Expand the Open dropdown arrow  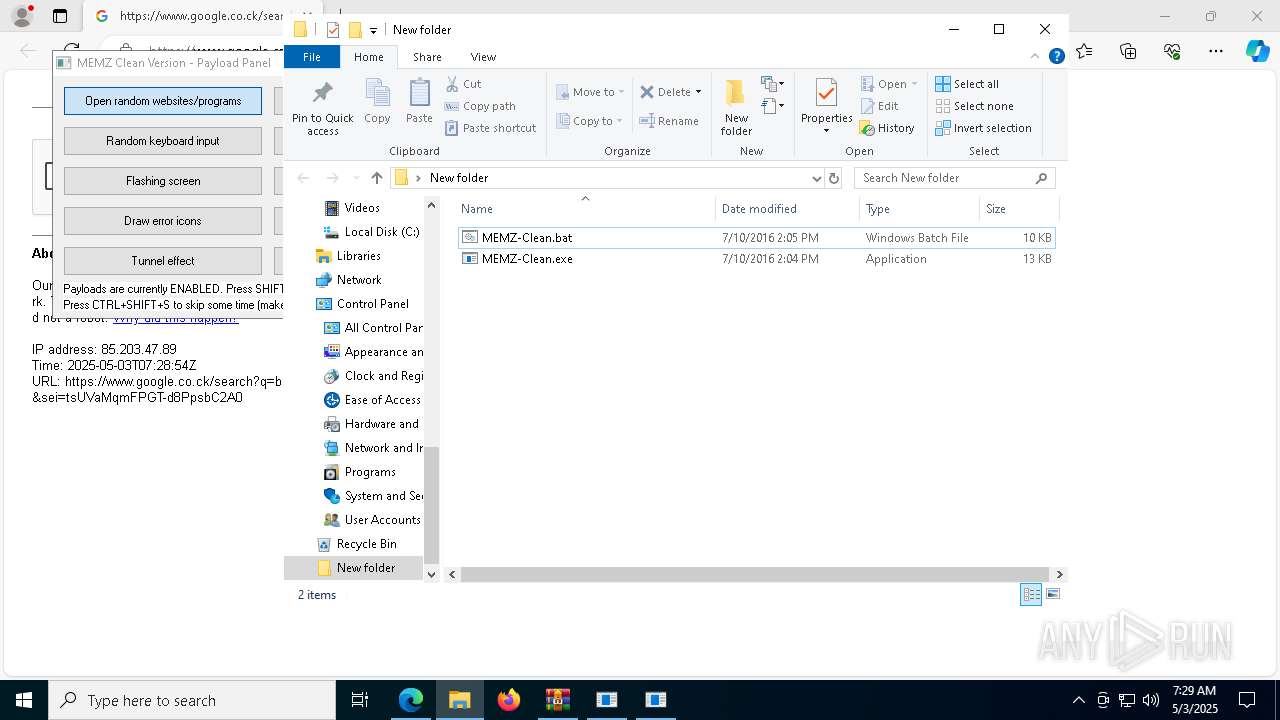[914, 84]
